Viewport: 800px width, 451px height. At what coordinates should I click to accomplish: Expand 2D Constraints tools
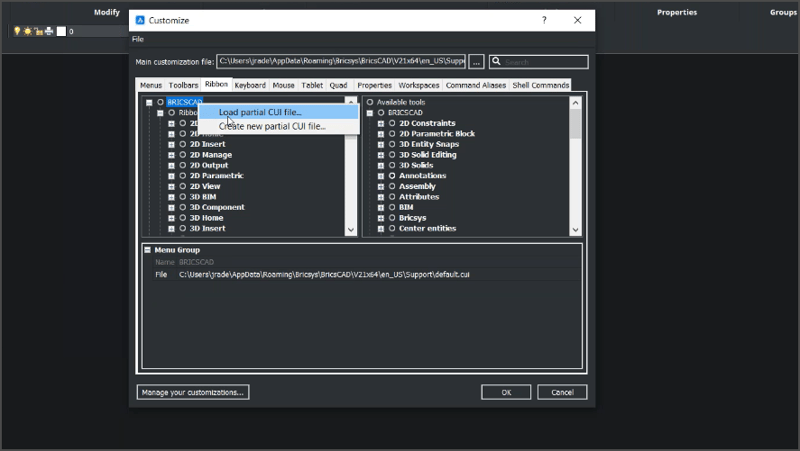point(381,123)
